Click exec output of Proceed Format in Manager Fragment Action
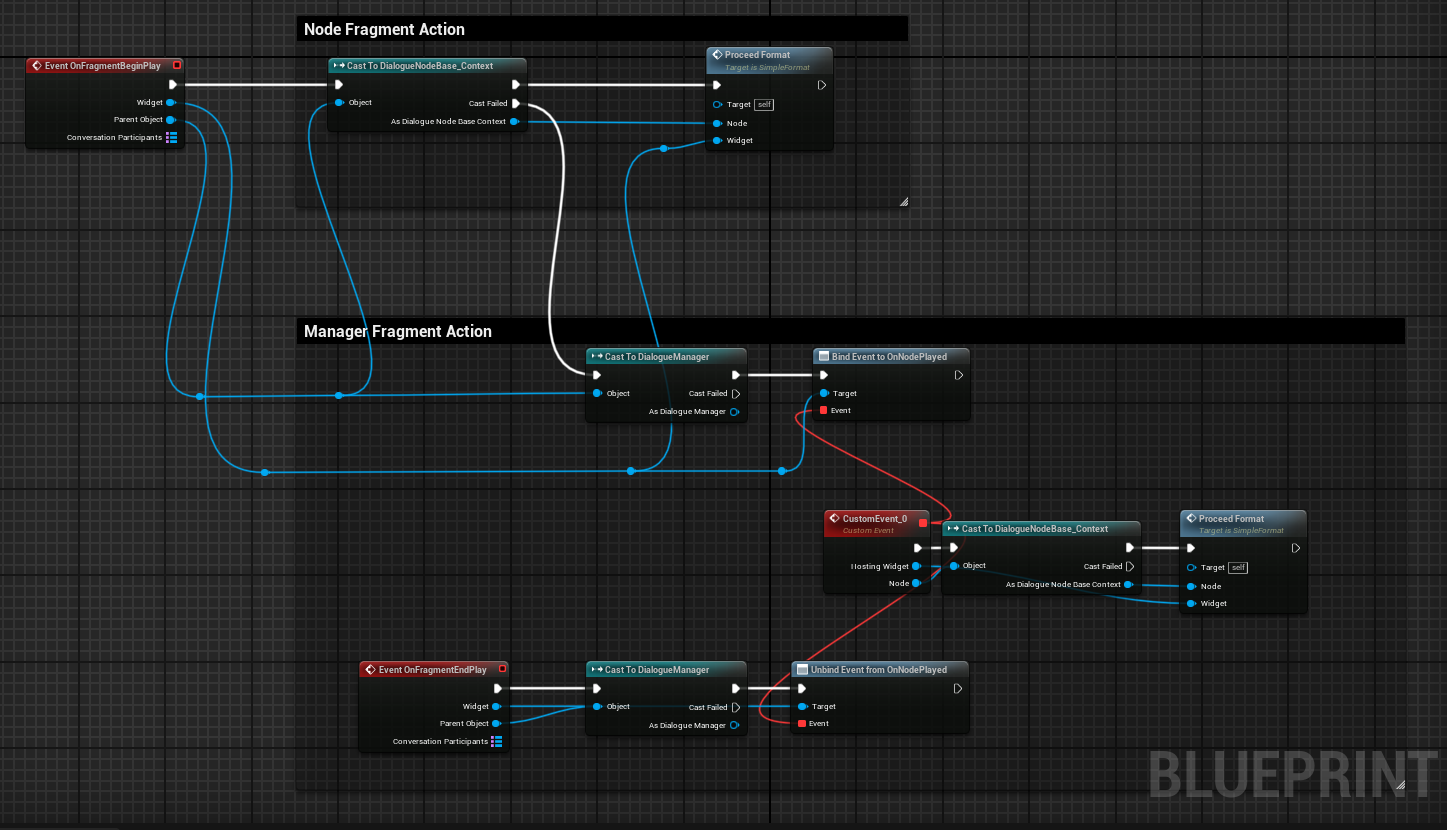The height and width of the screenshot is (830, 1447). (x=1296, y=548)
